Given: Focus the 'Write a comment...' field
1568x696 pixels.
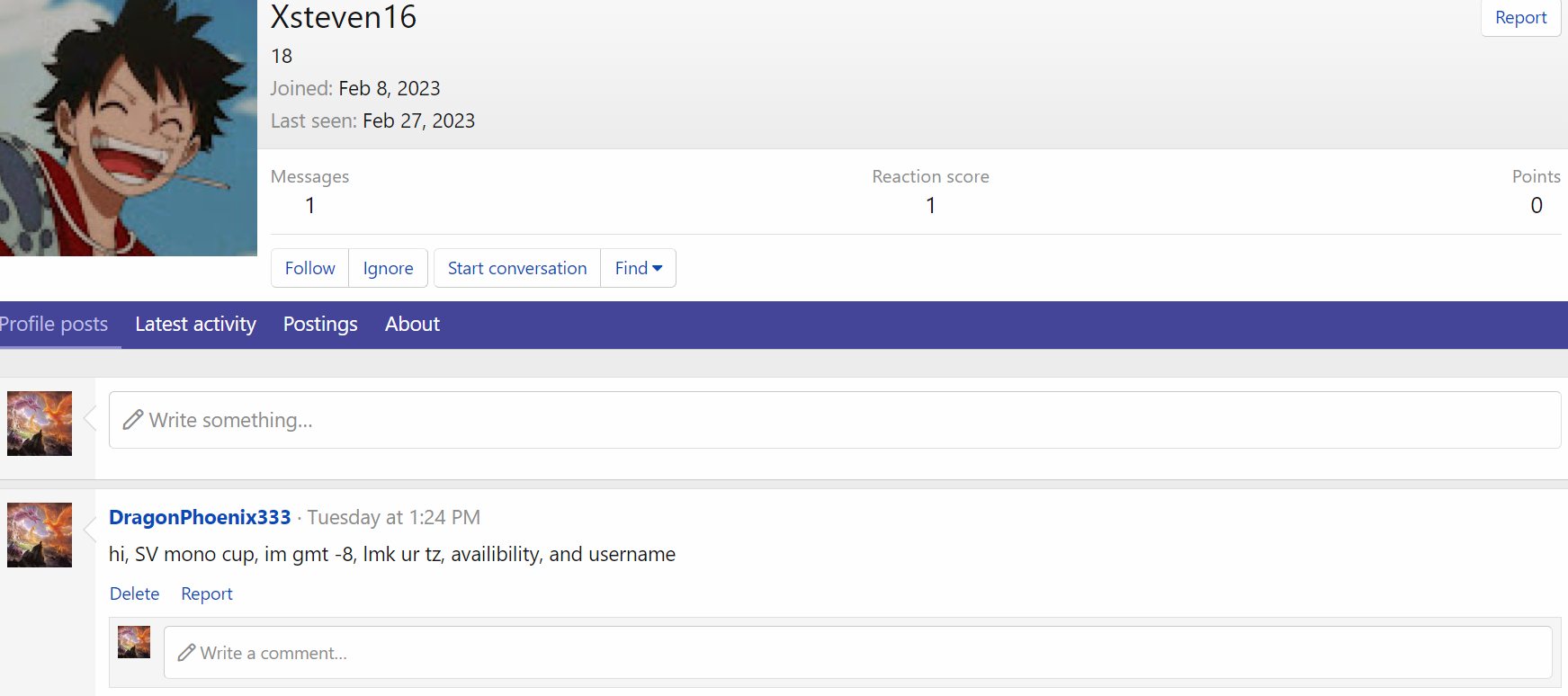Looking at the screenshot, I should pyautogui.click(x=857, y=653).
